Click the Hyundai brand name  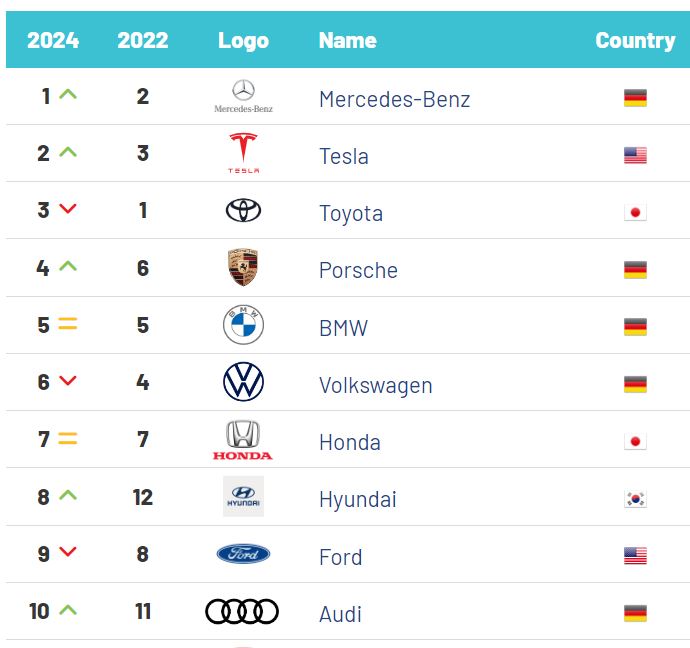tap(357, 499)
